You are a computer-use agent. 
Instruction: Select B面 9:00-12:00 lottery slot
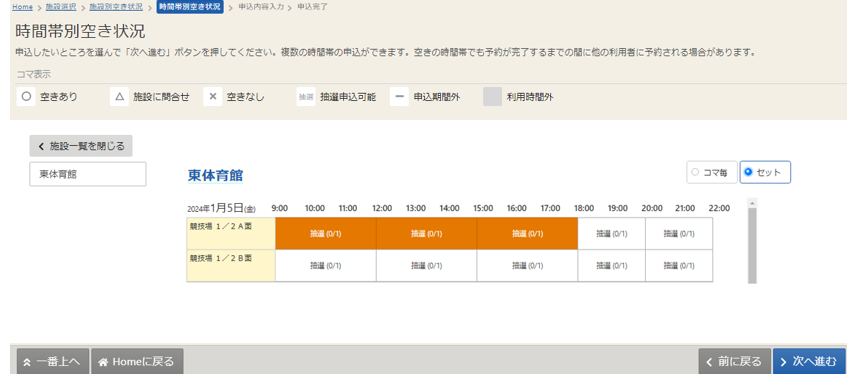pos(325,266)
